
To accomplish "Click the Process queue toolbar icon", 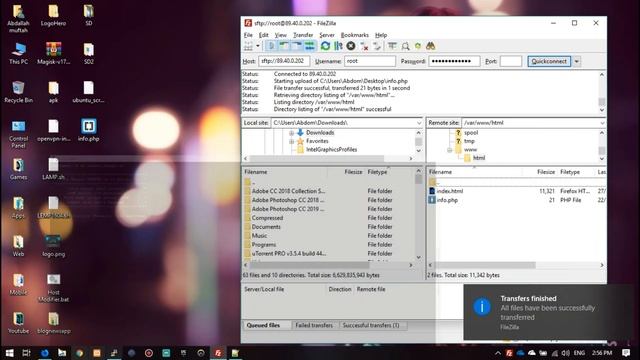I will tap(338, 46).
